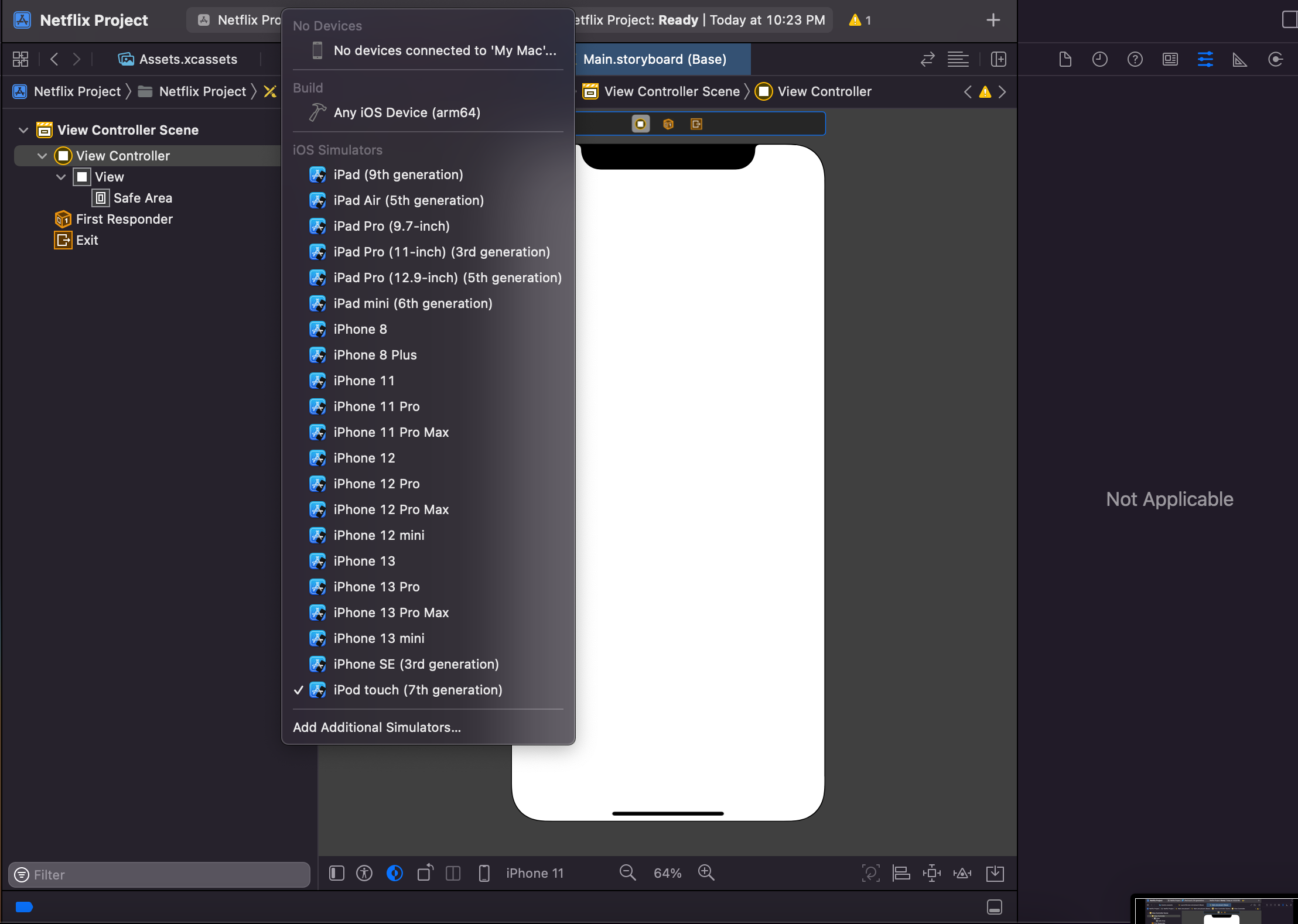Toggle the document outline sidebar button
Image resolution: width=1298 pixels, height=924 pixels.
point(337,874)
